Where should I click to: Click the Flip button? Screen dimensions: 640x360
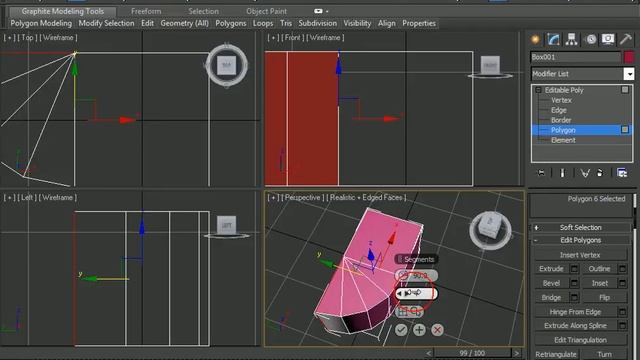point(604,298)
